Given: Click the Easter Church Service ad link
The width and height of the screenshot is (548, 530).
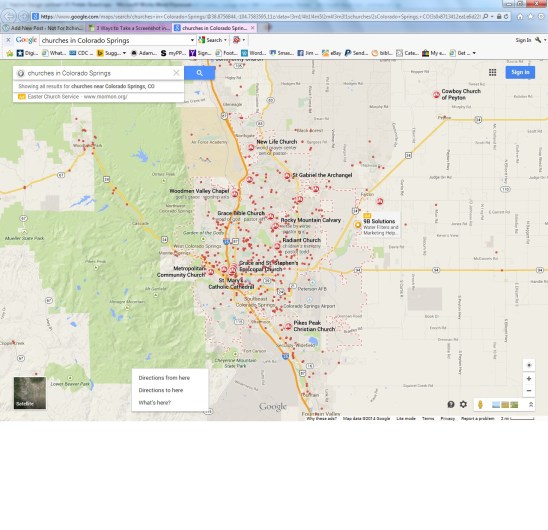Looking at the screenshot, I should [x=77, y=96].
